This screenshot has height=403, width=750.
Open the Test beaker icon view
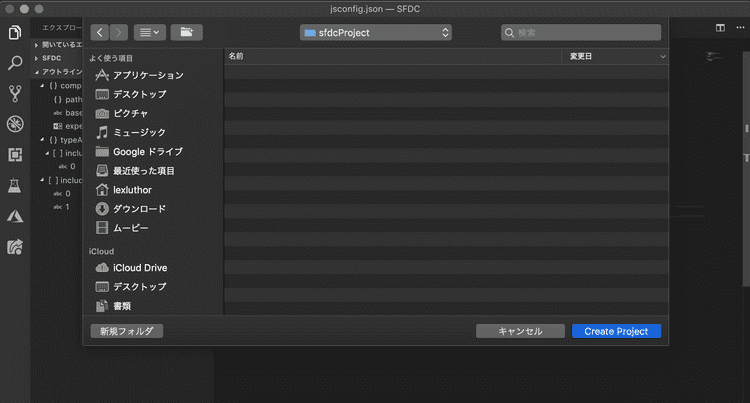[15, 186]
